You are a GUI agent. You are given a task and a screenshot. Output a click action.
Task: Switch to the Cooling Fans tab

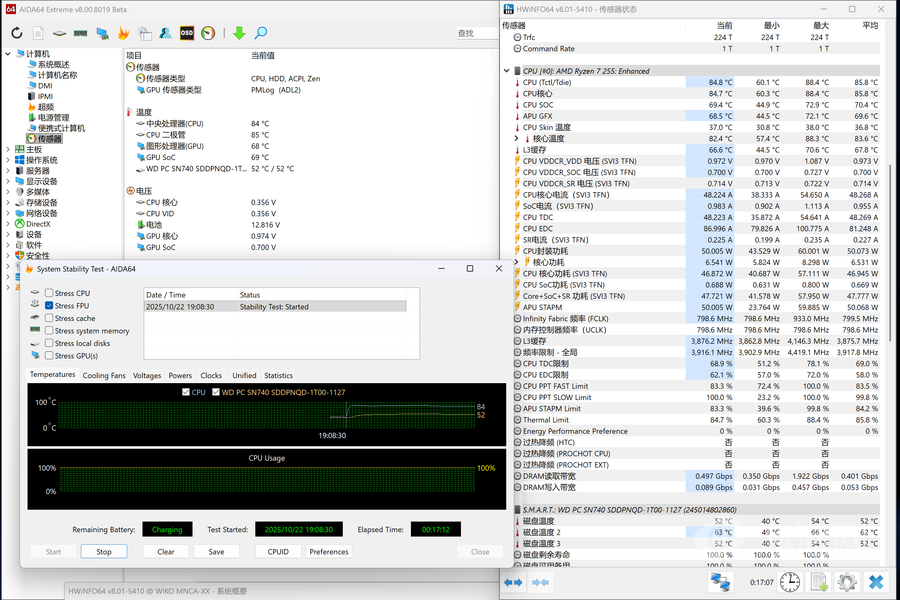coord(104,375)
